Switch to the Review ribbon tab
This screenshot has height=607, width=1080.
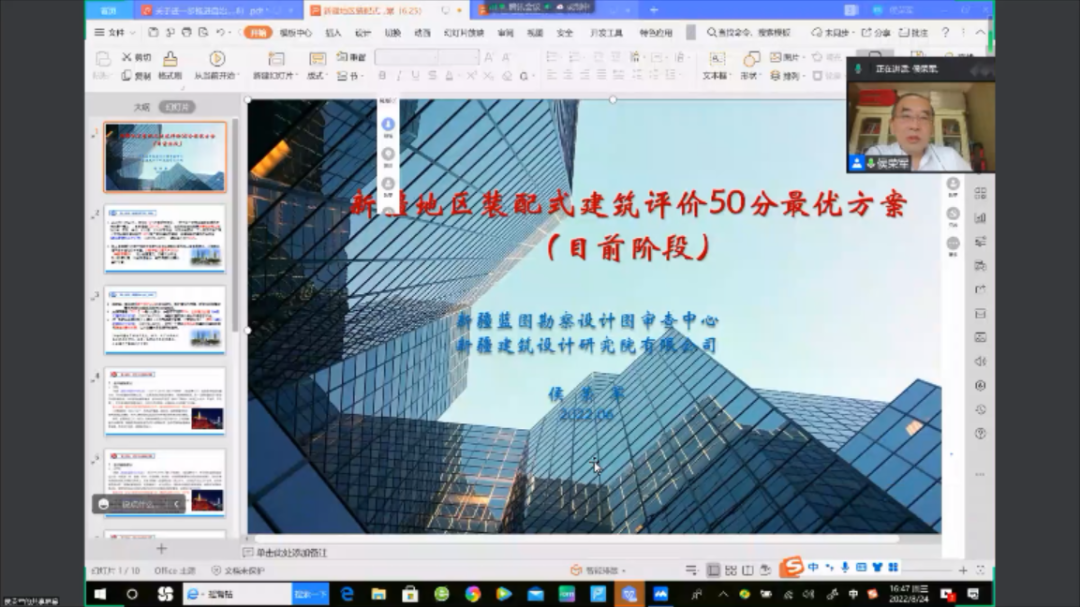coord(505,32)
